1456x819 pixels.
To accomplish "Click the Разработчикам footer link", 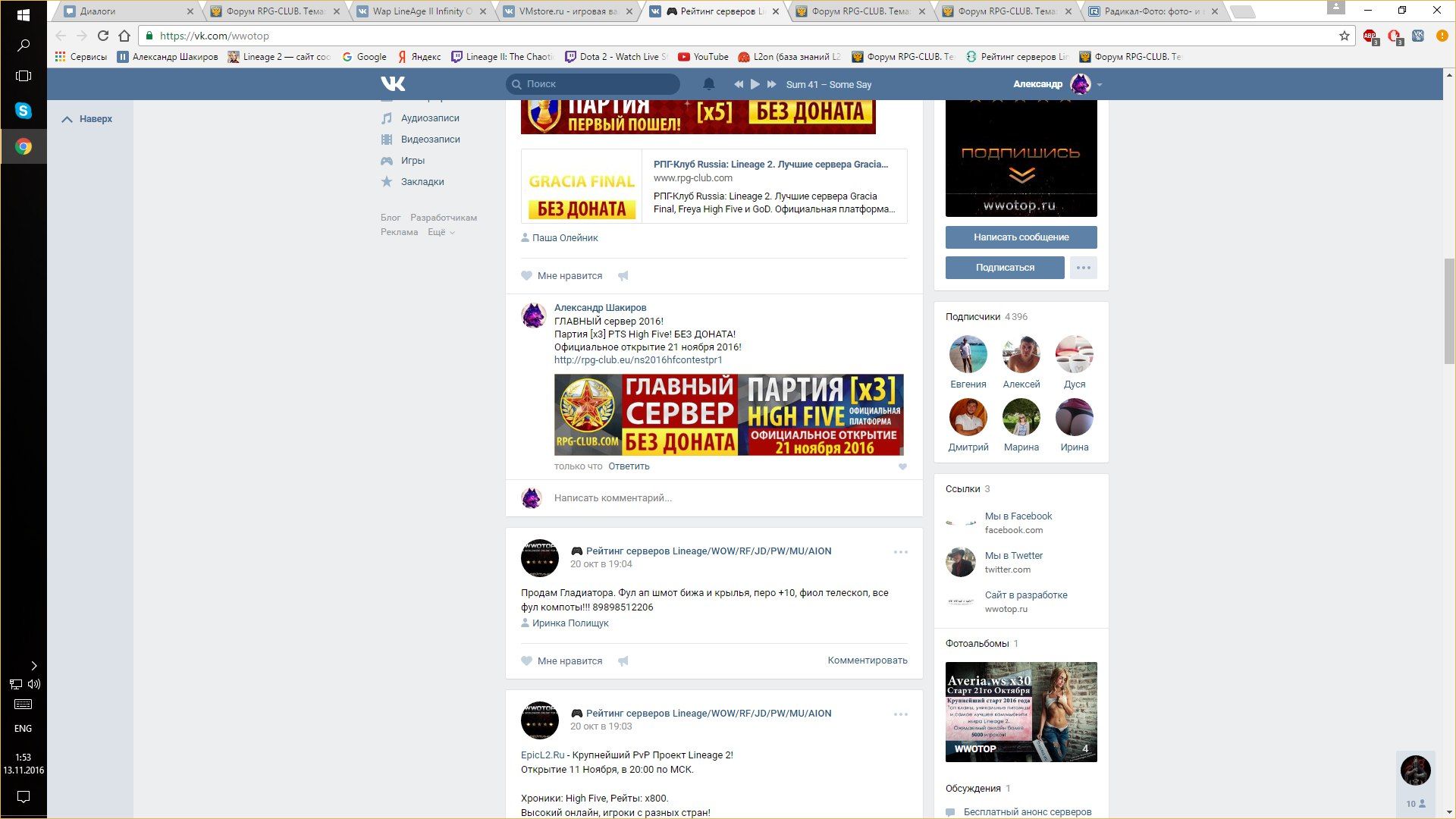I will 444,218.
